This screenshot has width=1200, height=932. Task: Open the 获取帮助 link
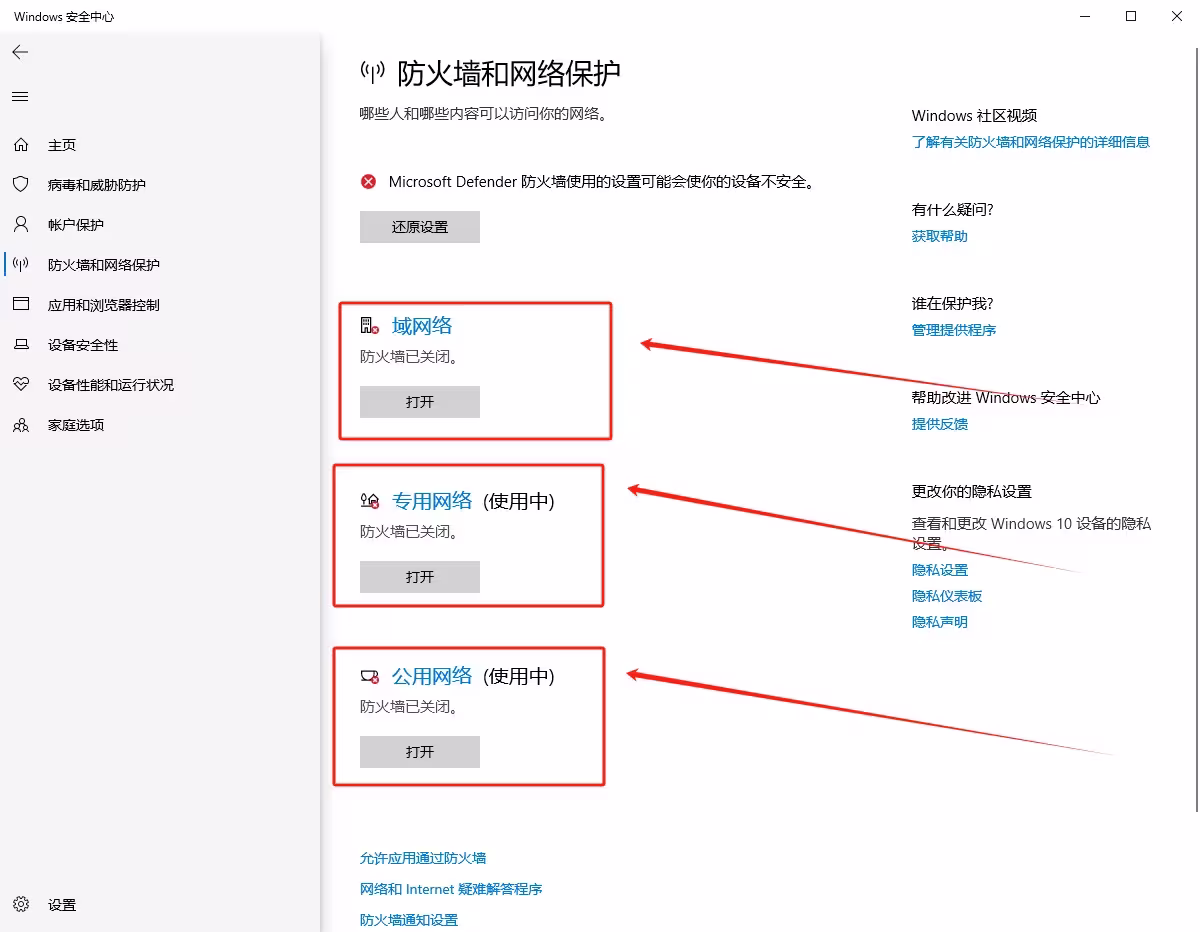(940, 236)
